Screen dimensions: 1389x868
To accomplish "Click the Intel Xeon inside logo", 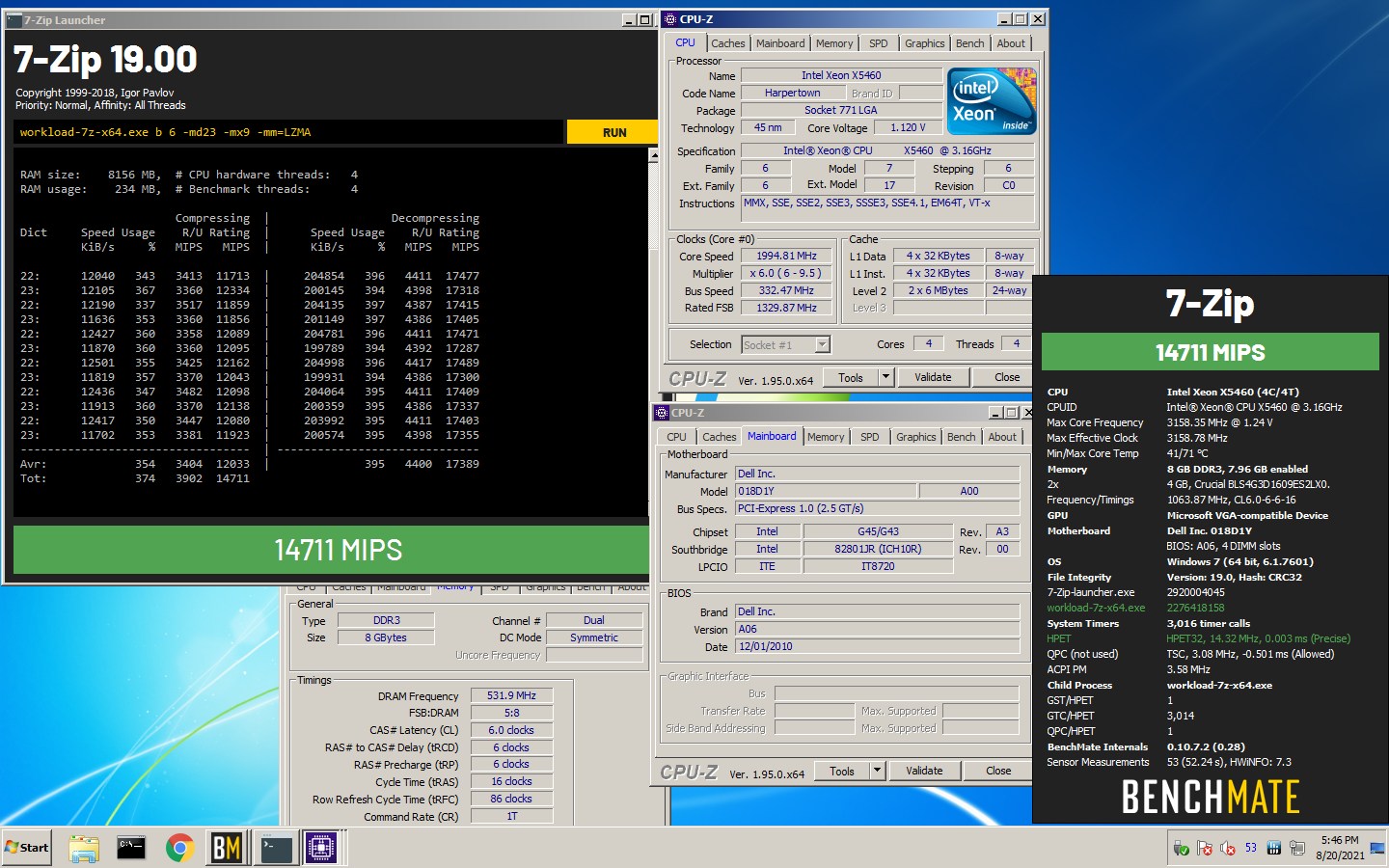I will (992, 100).
